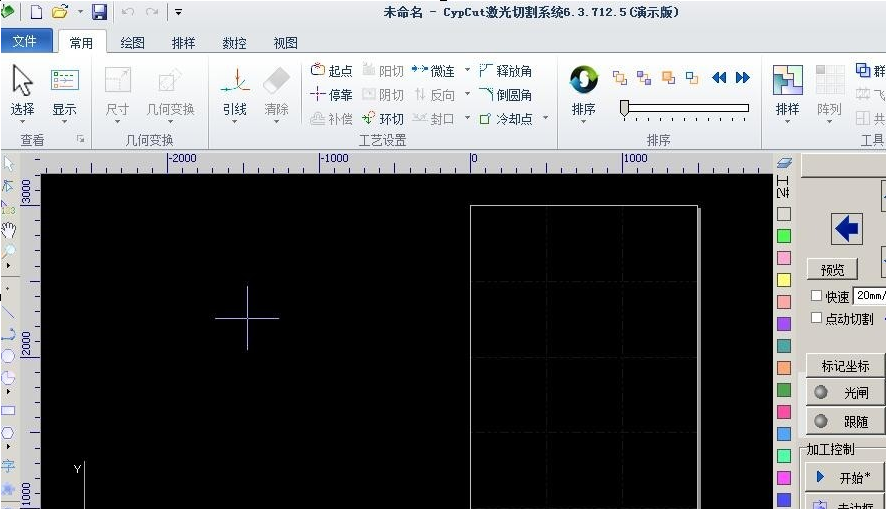Click the orange bring-to-front order icon
The image size is (886, 509).
point(668,77)
